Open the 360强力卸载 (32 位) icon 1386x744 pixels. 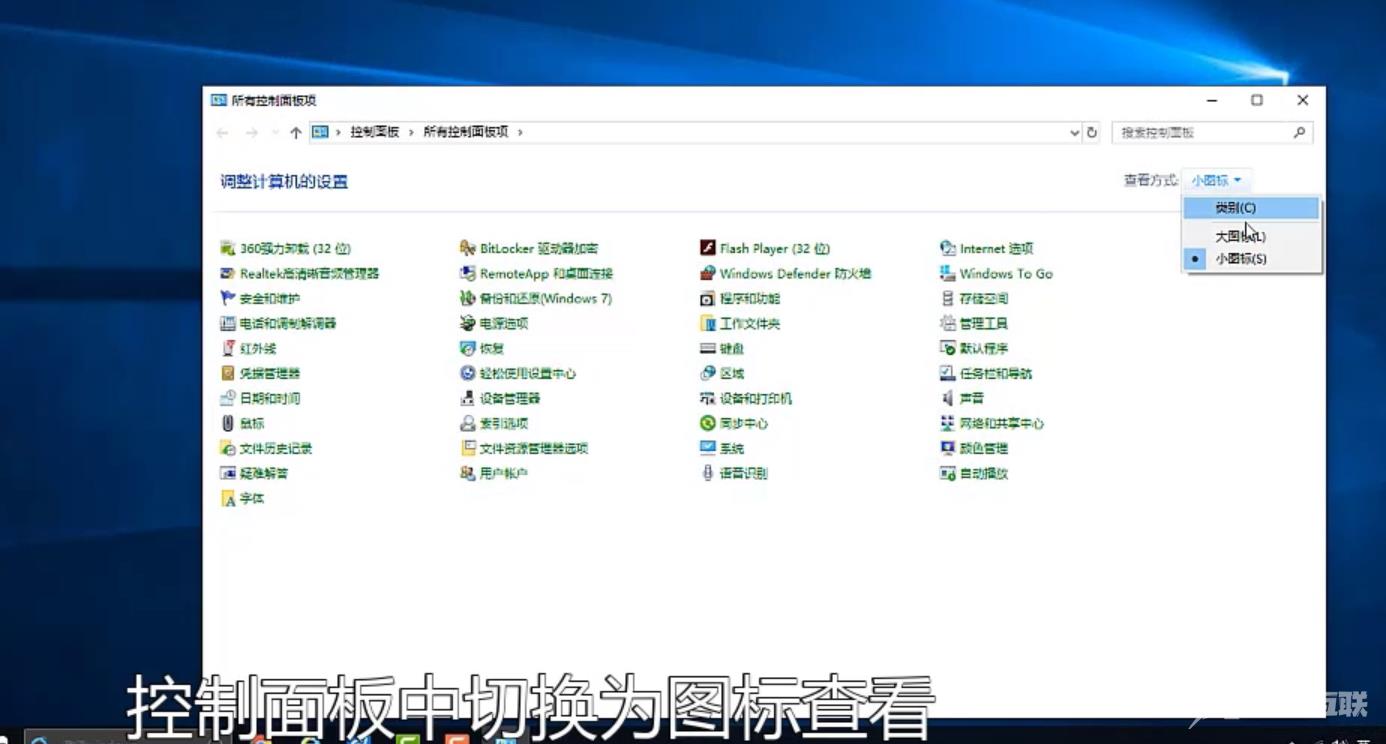pos(228,248)
